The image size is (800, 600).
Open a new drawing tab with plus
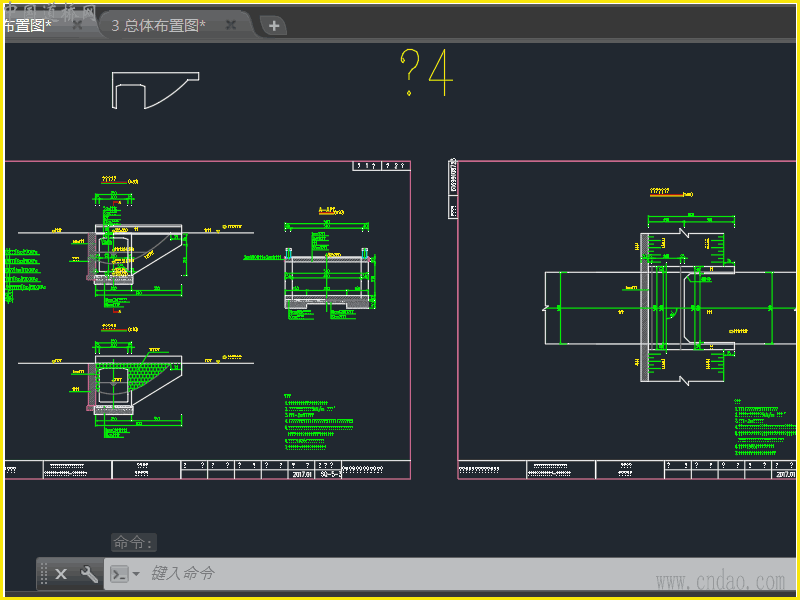274,26
